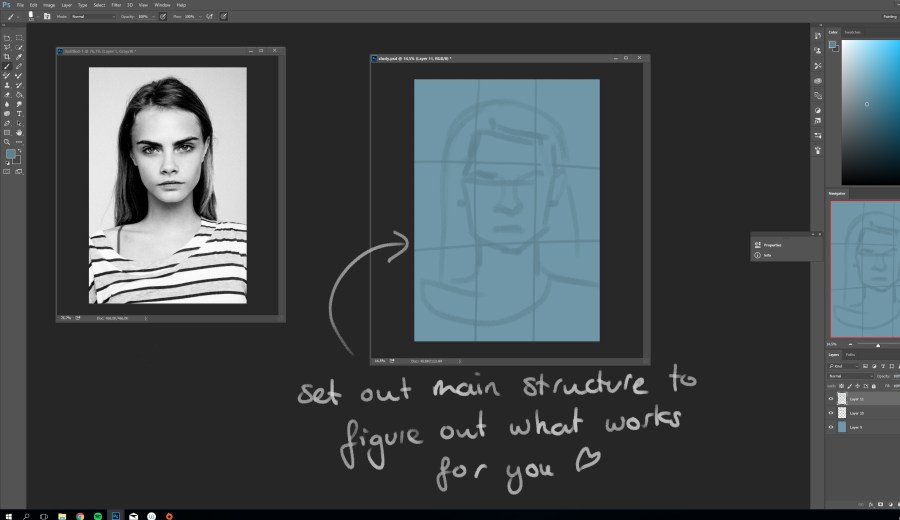Screen dimensions: 900x520
Task: Select the Brush tool in the toolbar
Action: [x=7, y=67]
